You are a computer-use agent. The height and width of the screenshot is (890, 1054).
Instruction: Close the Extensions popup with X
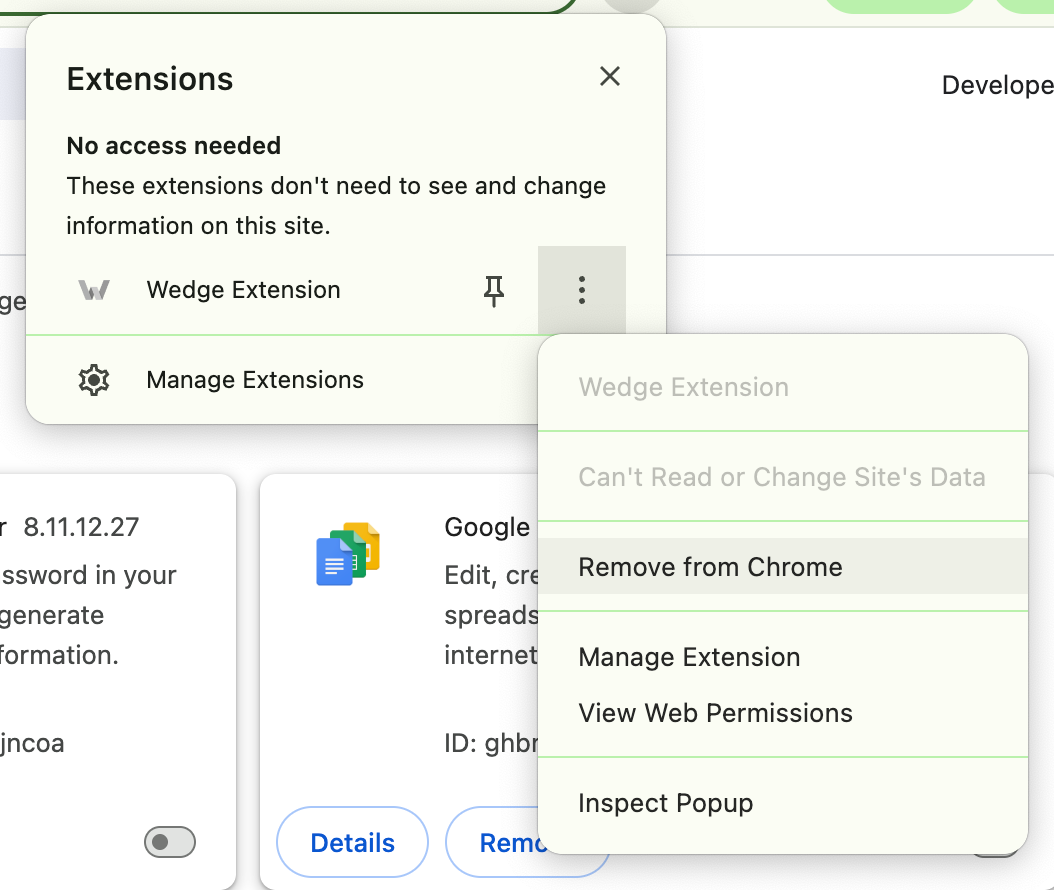[x=610, y=77]
